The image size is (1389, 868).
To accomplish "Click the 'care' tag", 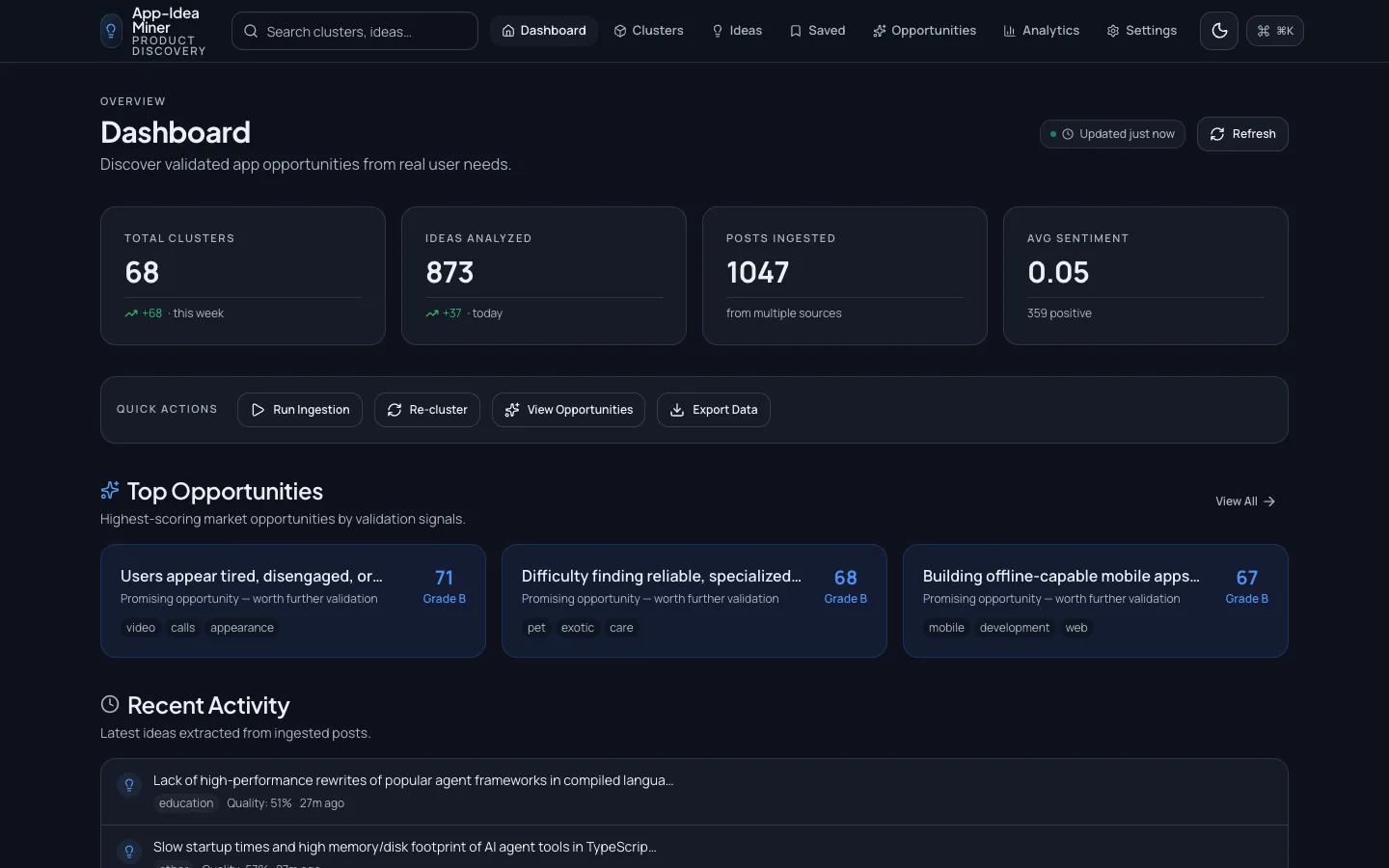I will click(622, 628).
